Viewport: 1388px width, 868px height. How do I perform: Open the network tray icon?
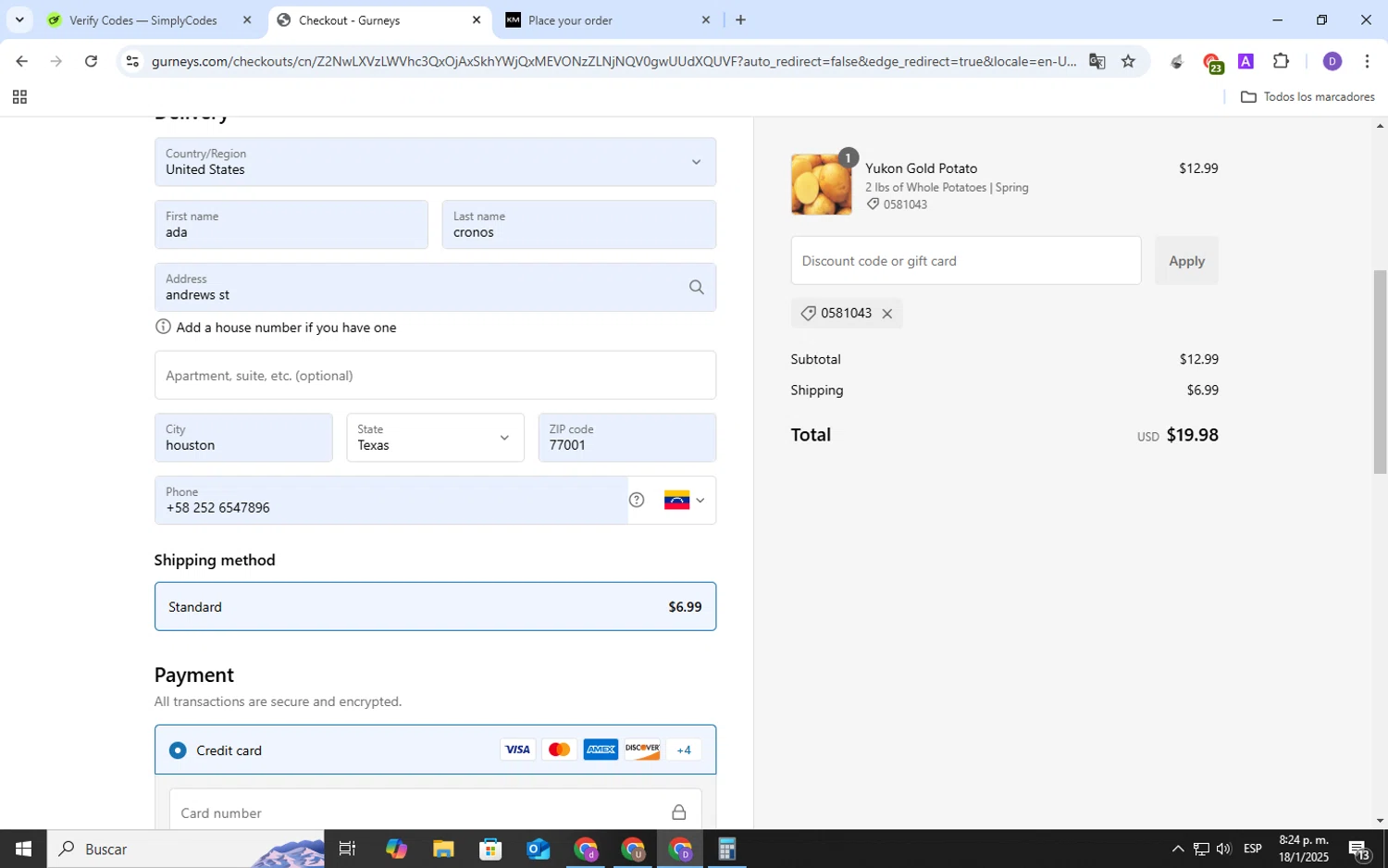tap(1200, 849)
